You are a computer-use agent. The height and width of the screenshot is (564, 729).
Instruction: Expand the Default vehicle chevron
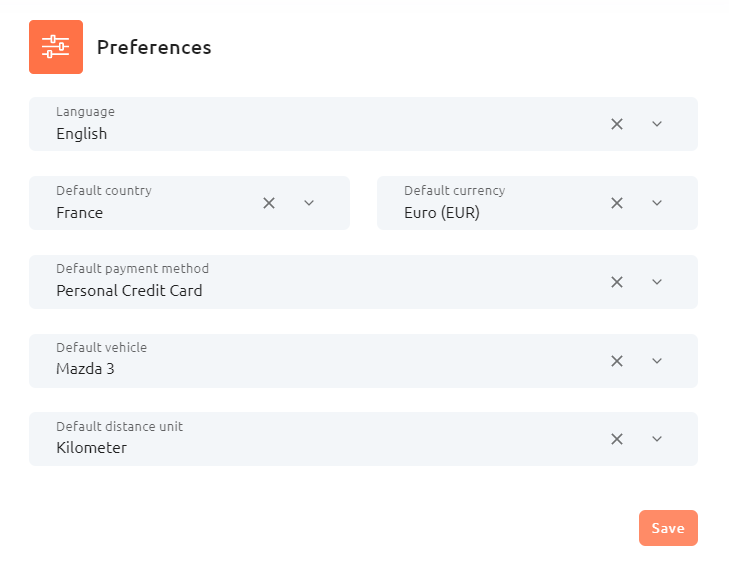click(x=656, y=361)
